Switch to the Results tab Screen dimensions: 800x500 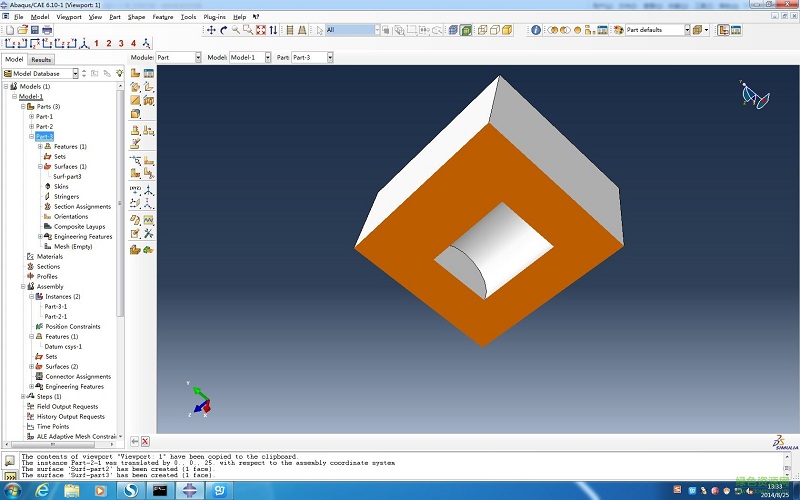[x=41, y=59]
